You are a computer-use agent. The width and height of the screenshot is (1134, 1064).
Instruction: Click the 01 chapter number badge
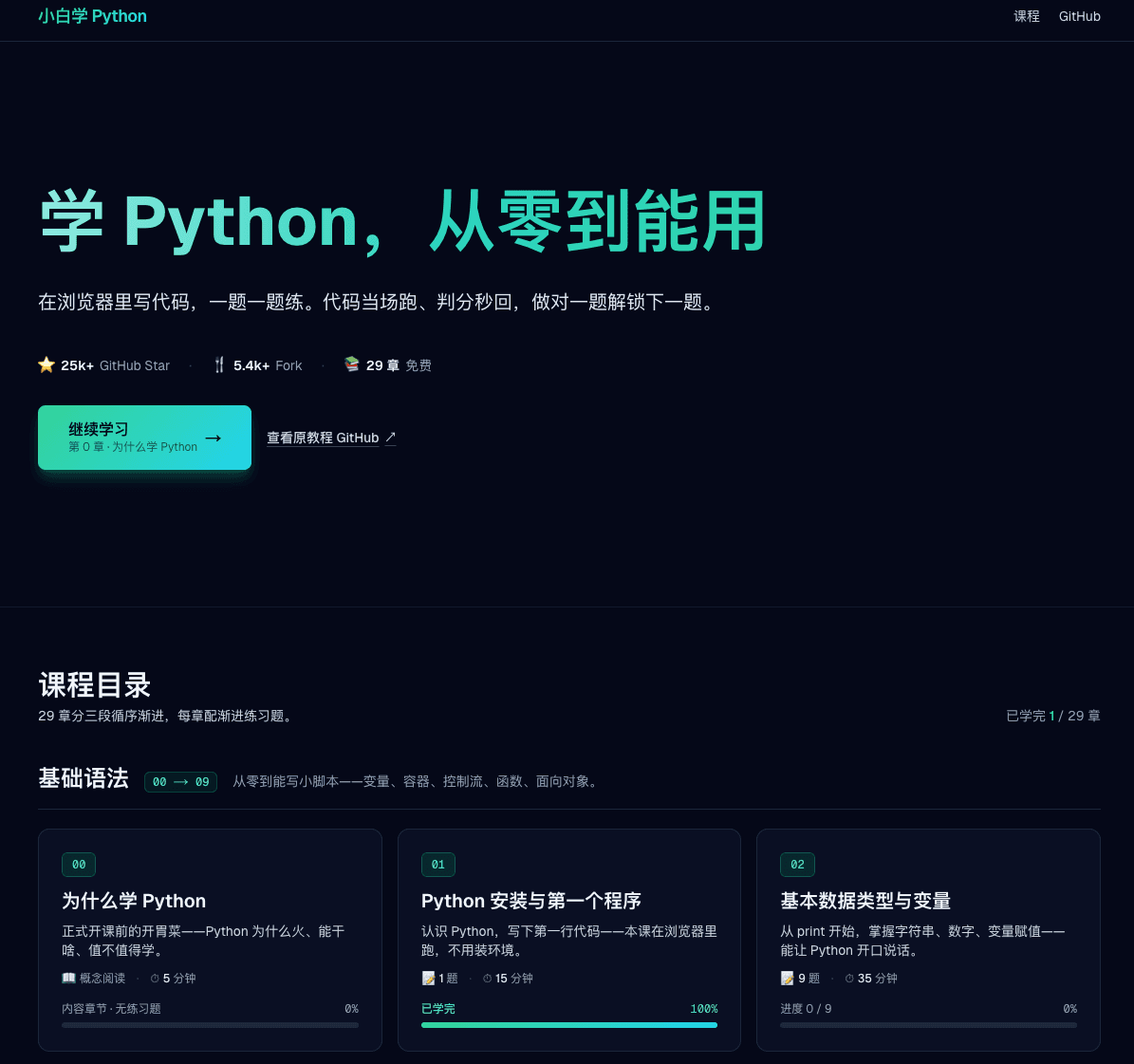point(438,865)
